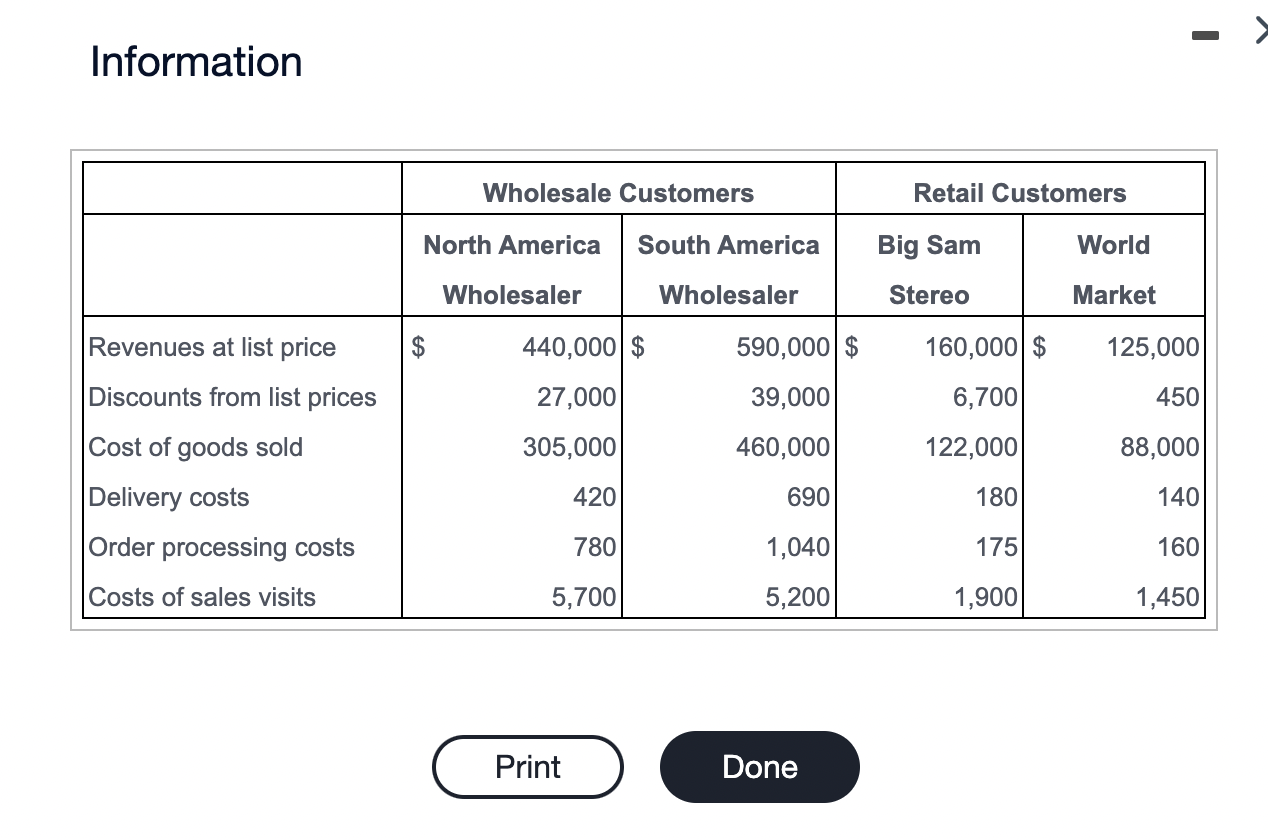Select the 440,000 revenue value
Image resolution: width=1268 pixels, height=840 pixels.
(x=570, y=347)
